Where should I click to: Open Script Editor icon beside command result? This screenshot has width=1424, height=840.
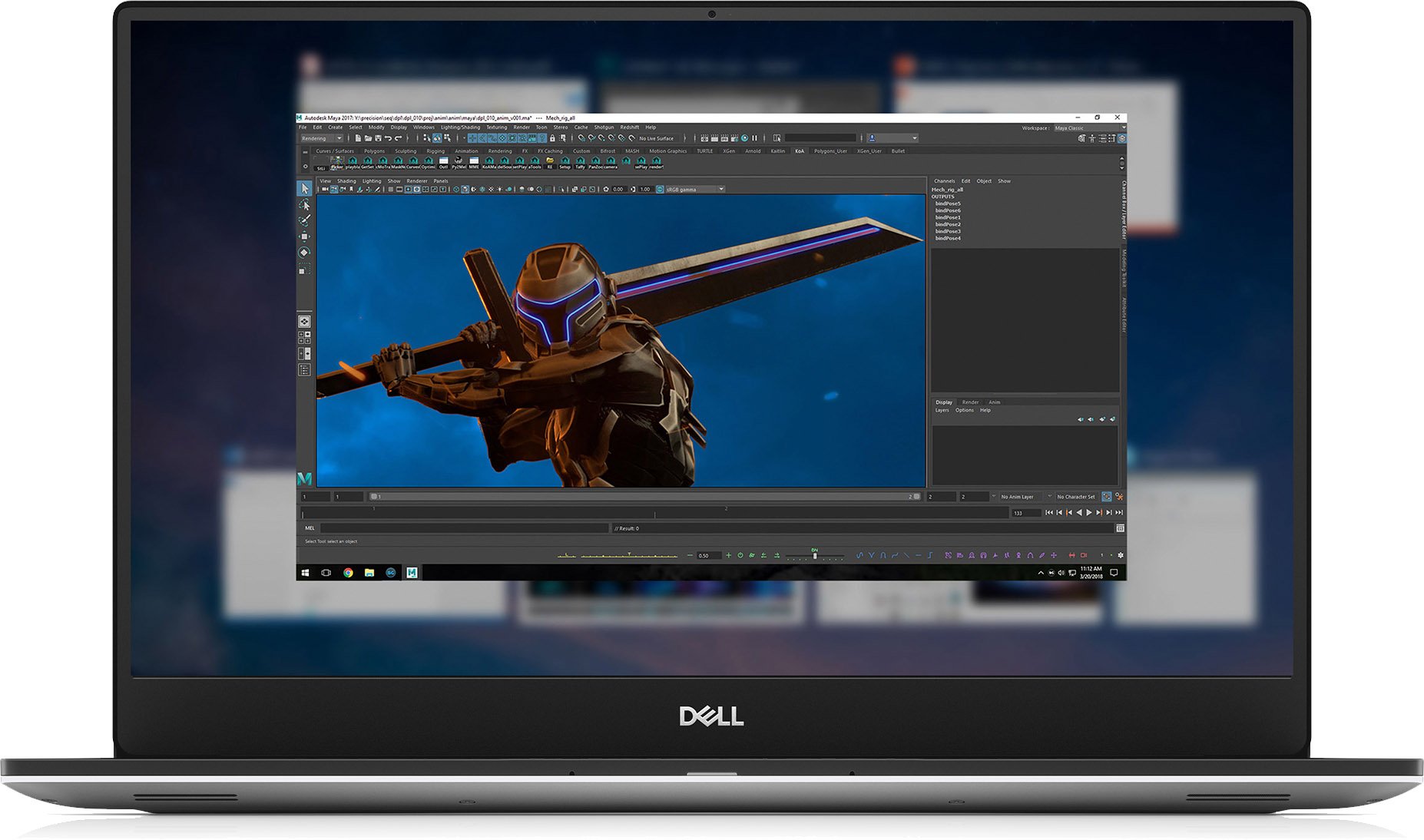click(x=1120, y=528)
